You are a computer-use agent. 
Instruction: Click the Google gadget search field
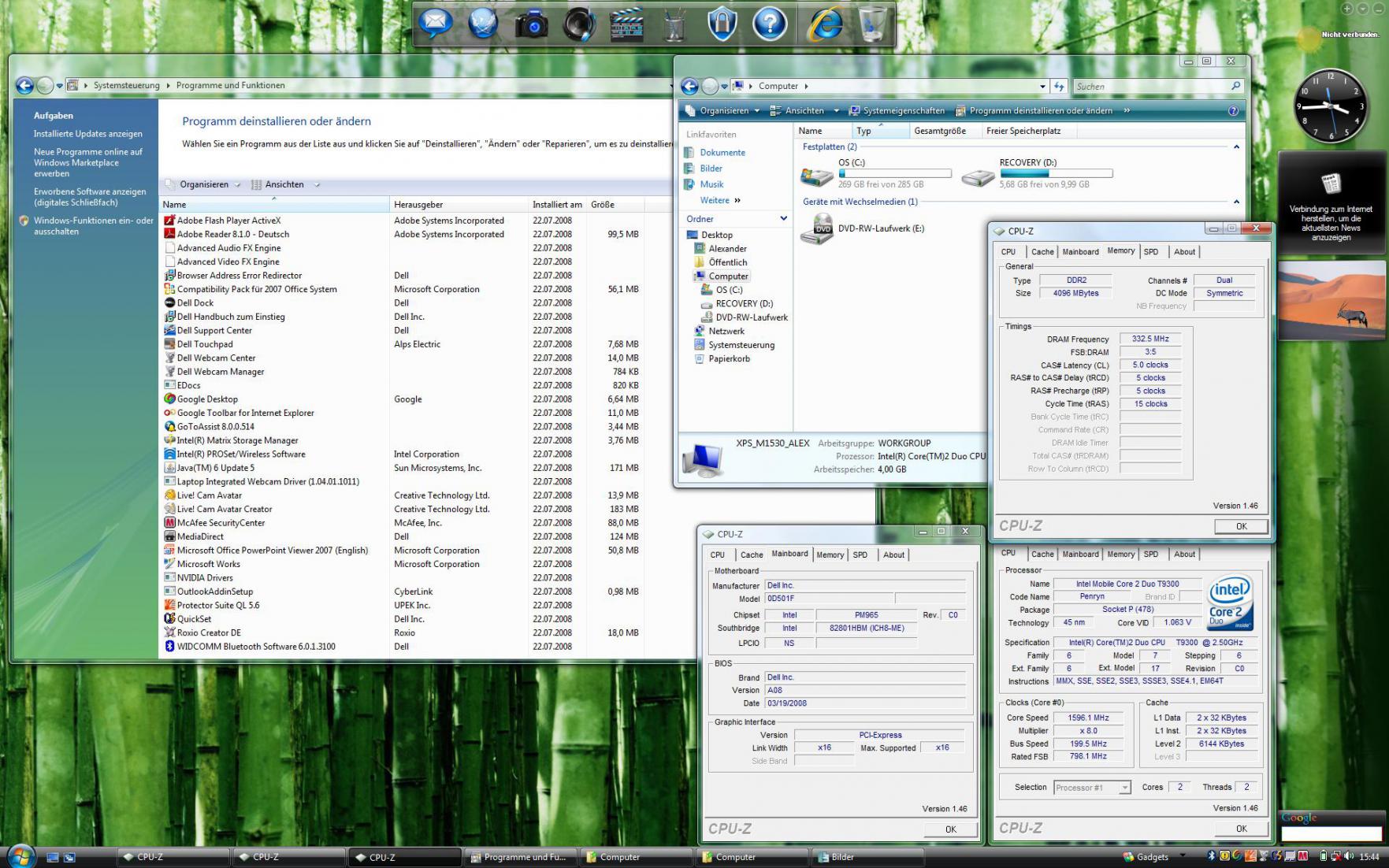pos(1331,834)
